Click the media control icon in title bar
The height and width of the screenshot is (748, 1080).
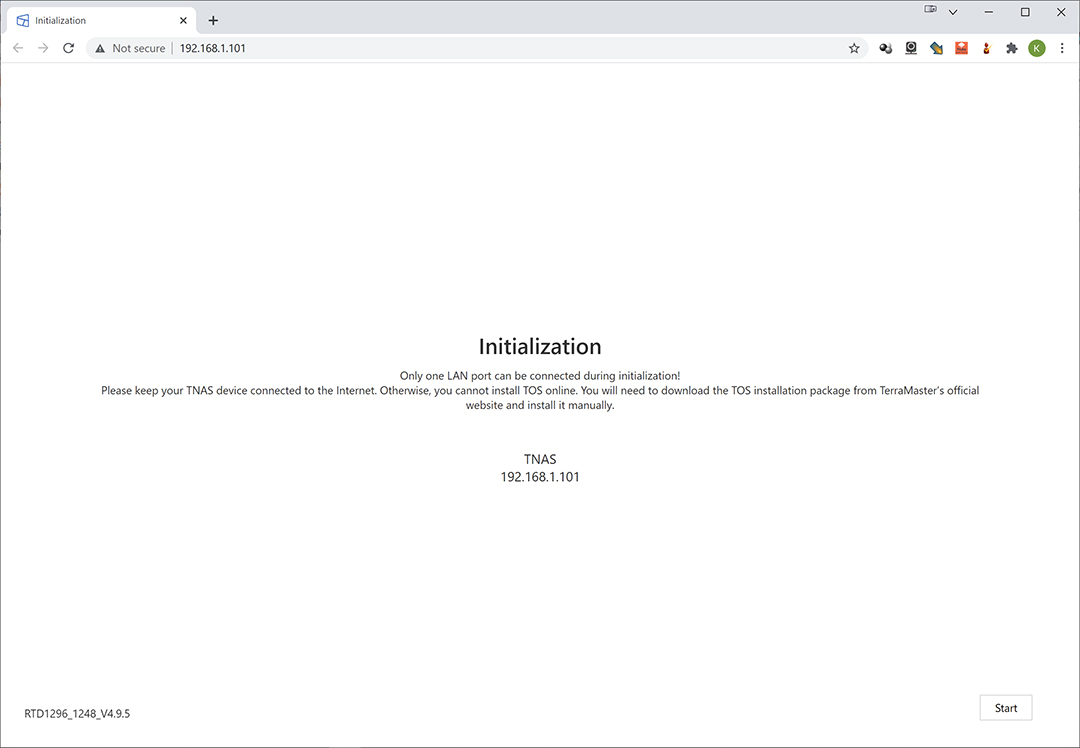pos(931,9)
